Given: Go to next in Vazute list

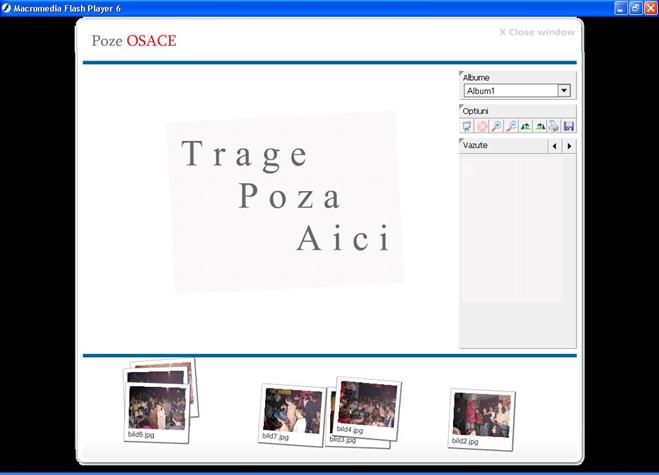Looking at the screenshot, I should coord(569,146).
